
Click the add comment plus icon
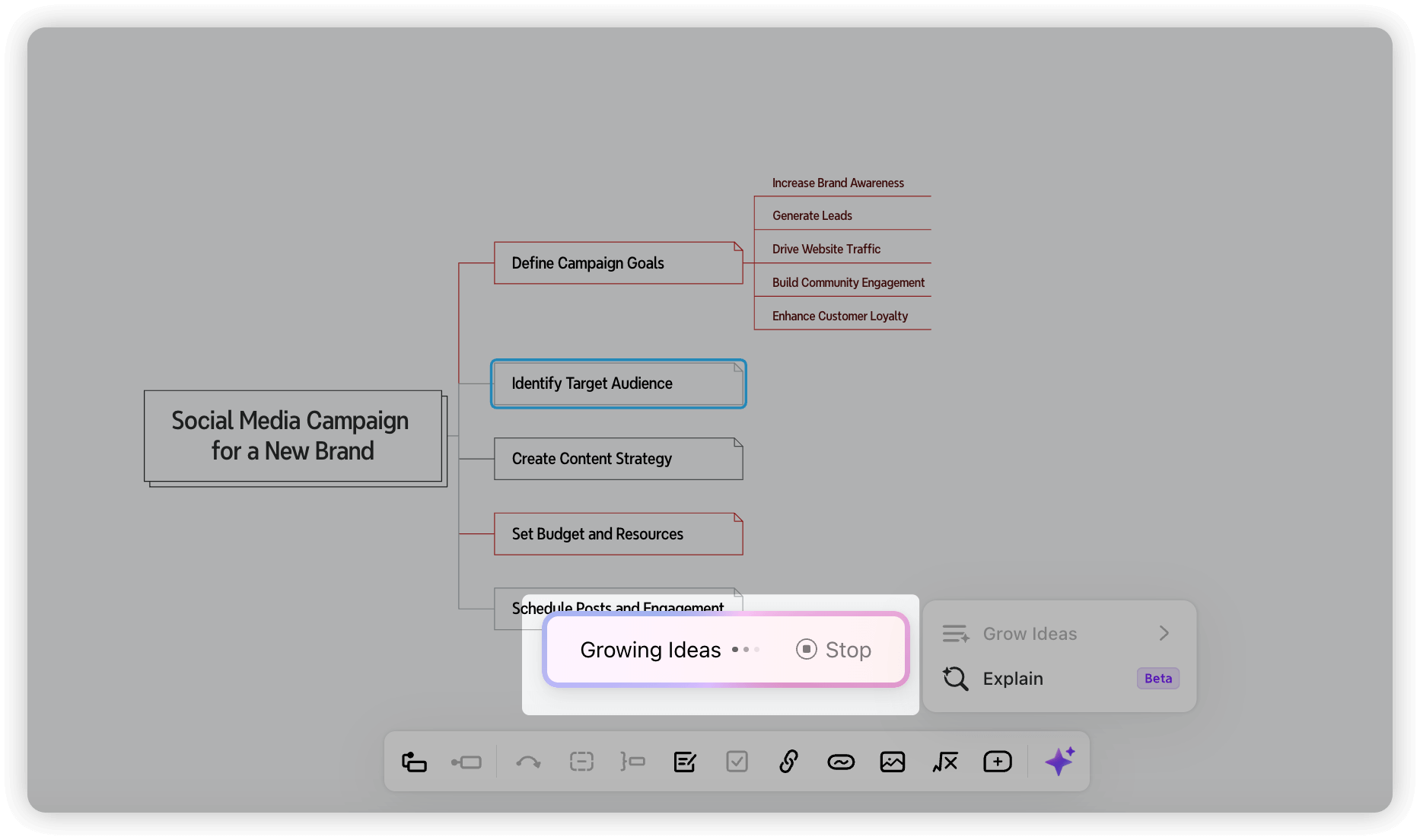click(x=998, y=762)
